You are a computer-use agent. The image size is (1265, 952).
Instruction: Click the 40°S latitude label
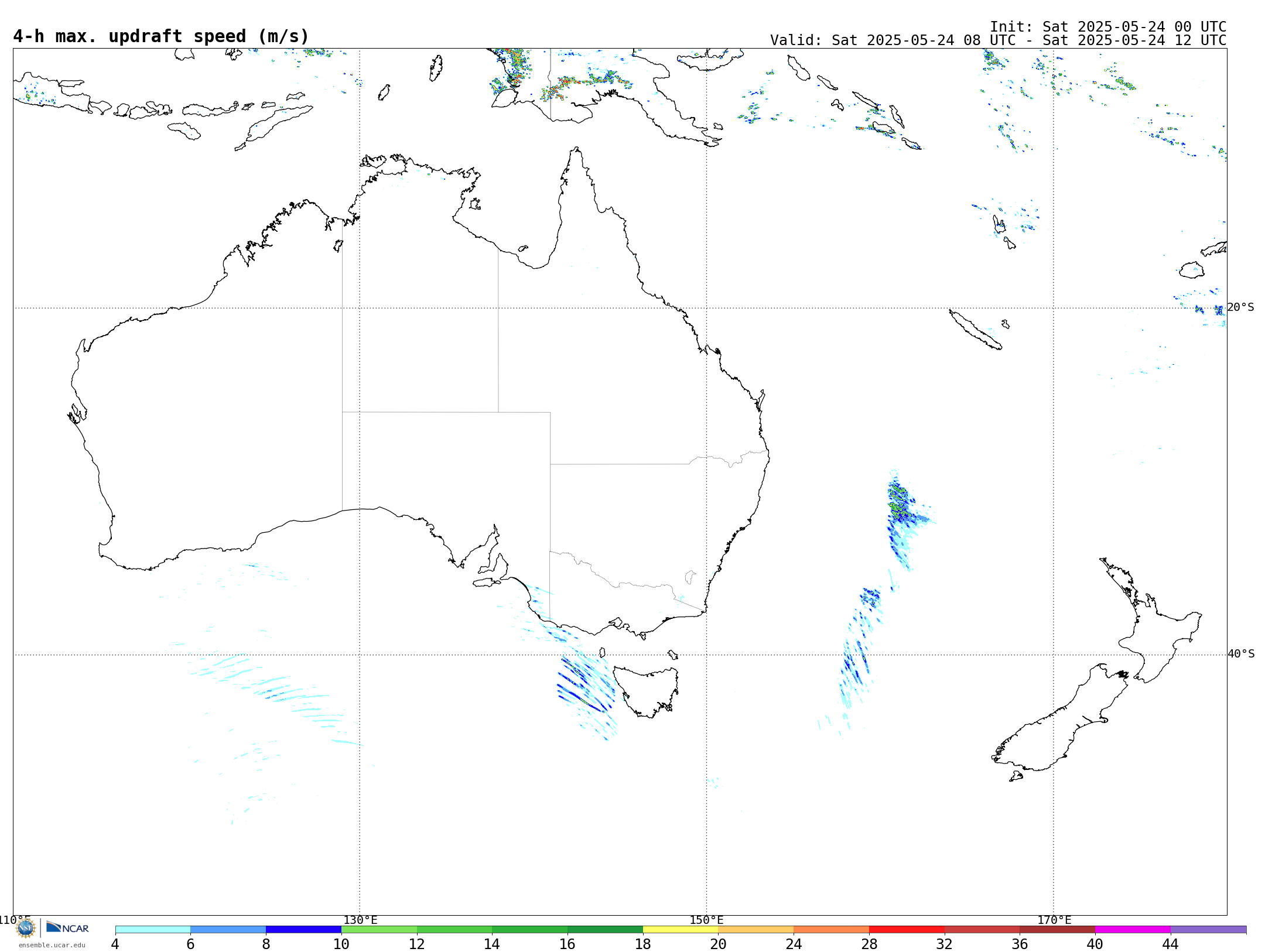(x=1241, y=654)
